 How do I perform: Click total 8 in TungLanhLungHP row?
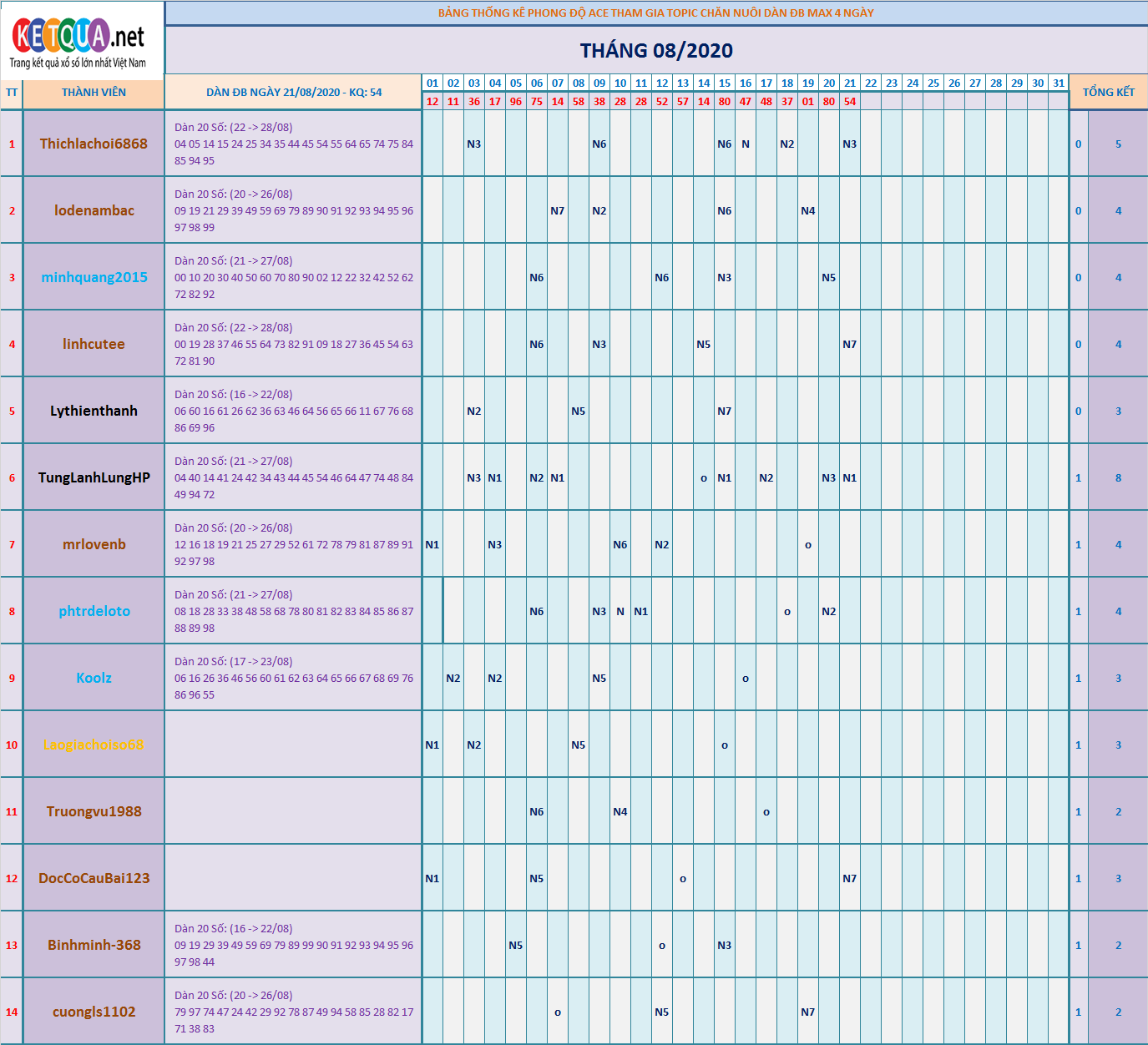(1119, 477)
